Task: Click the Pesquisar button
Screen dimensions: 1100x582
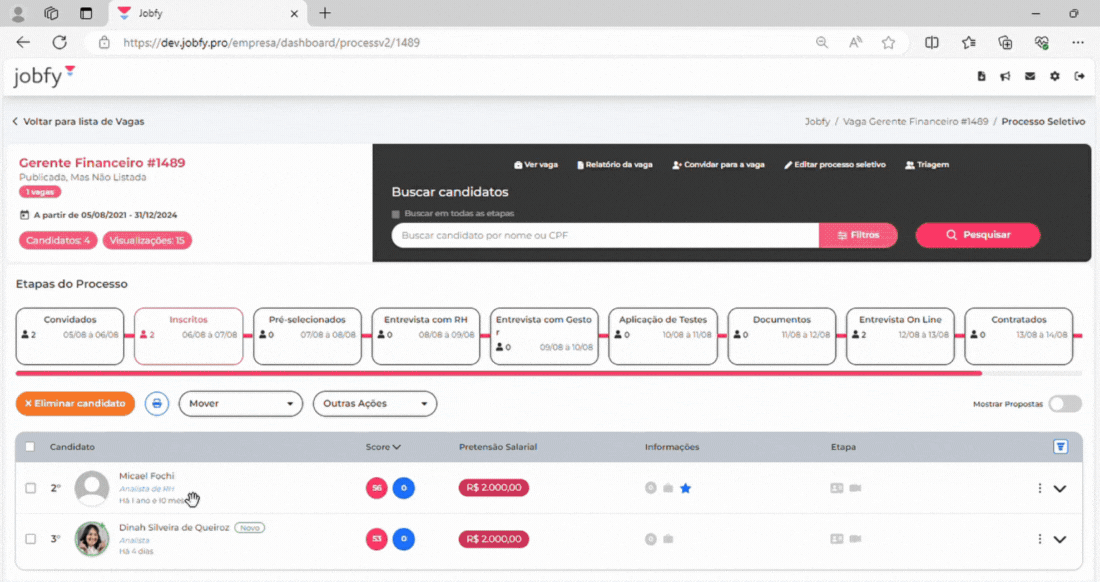Action: tap(977, 235)
